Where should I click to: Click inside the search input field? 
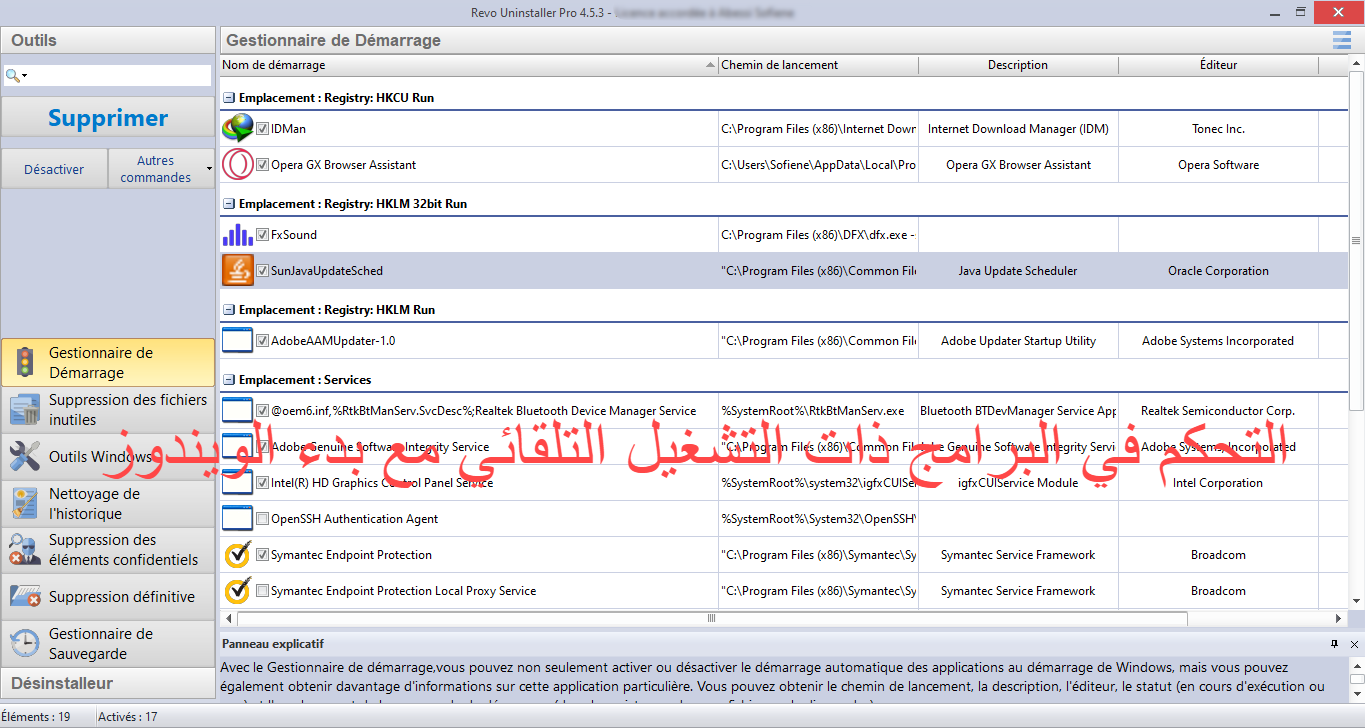pos(118,76)
